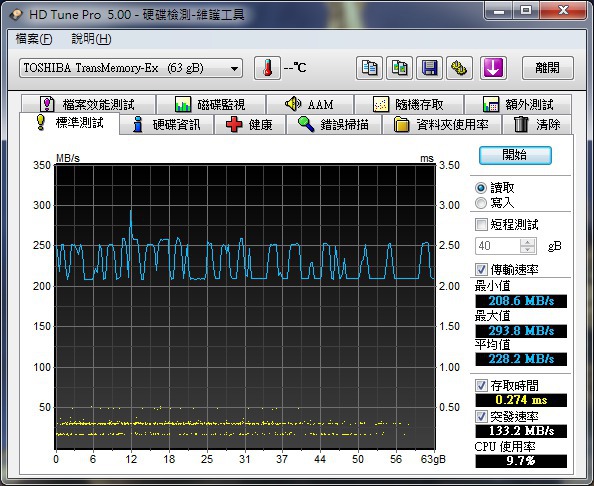Decrease short stroke size with down arrow
594x486 pixels.
tap(527, 250)
